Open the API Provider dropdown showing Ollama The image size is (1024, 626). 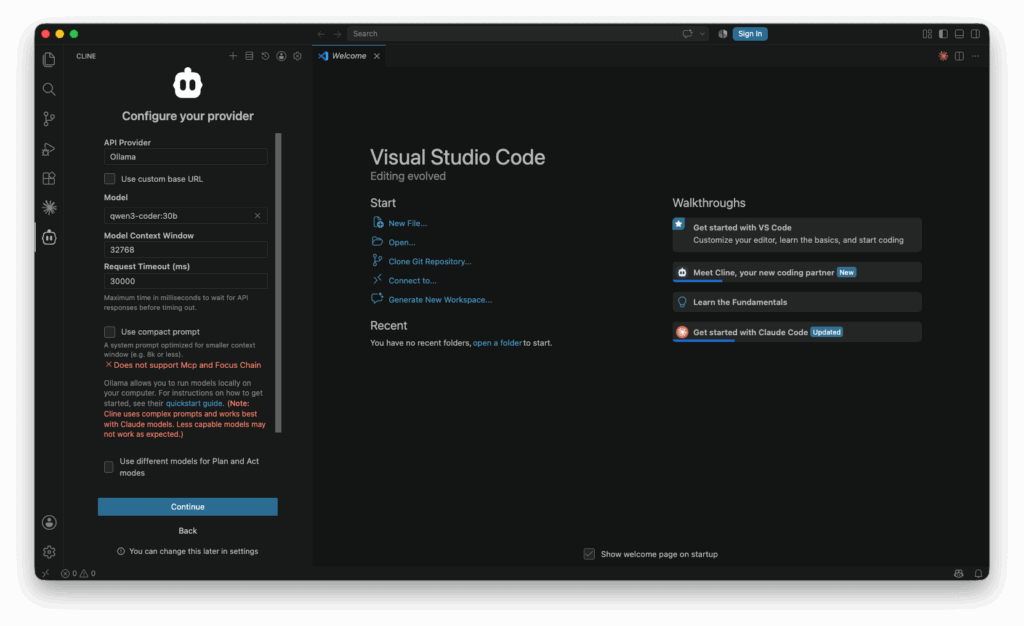coord(185,157)
